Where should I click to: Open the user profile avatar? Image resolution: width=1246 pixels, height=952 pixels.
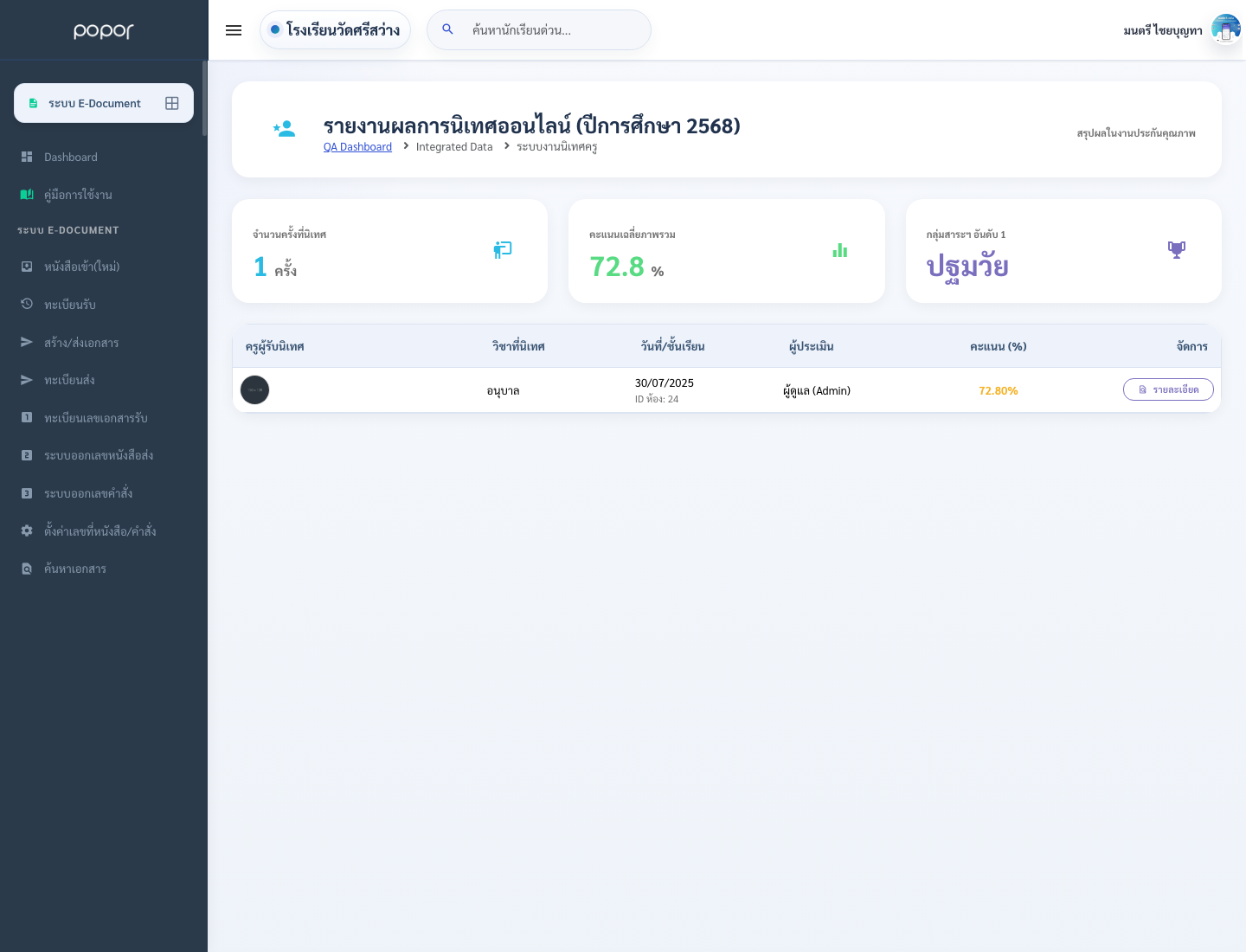1225,29
